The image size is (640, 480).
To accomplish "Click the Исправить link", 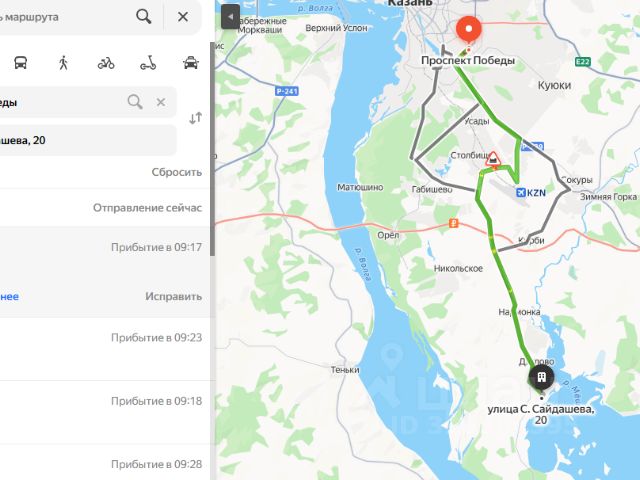I will coord(173,296).
